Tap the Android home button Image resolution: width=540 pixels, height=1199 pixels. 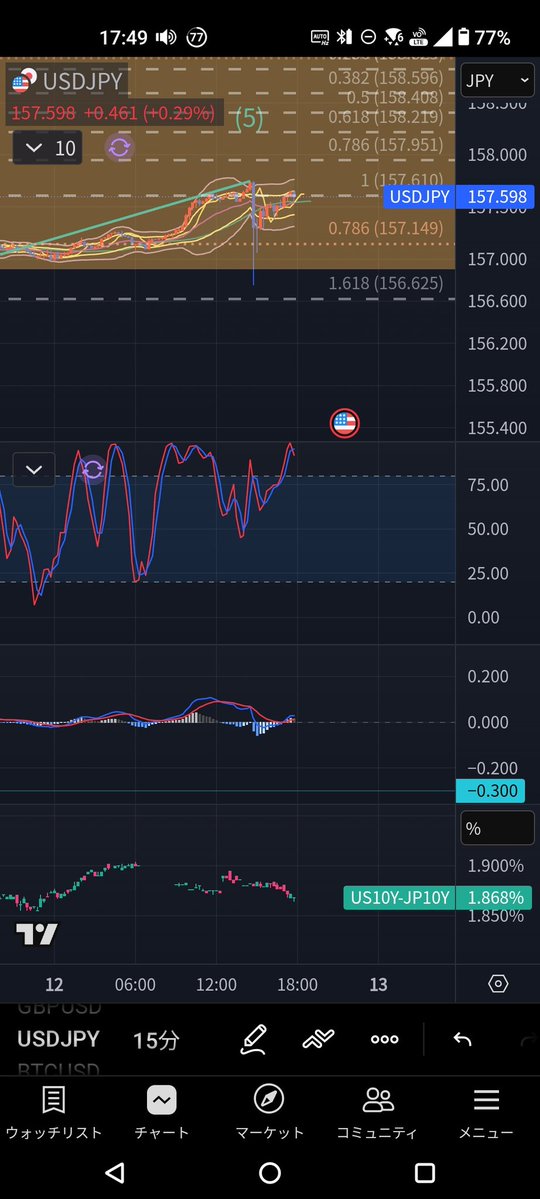point(270,1172)
